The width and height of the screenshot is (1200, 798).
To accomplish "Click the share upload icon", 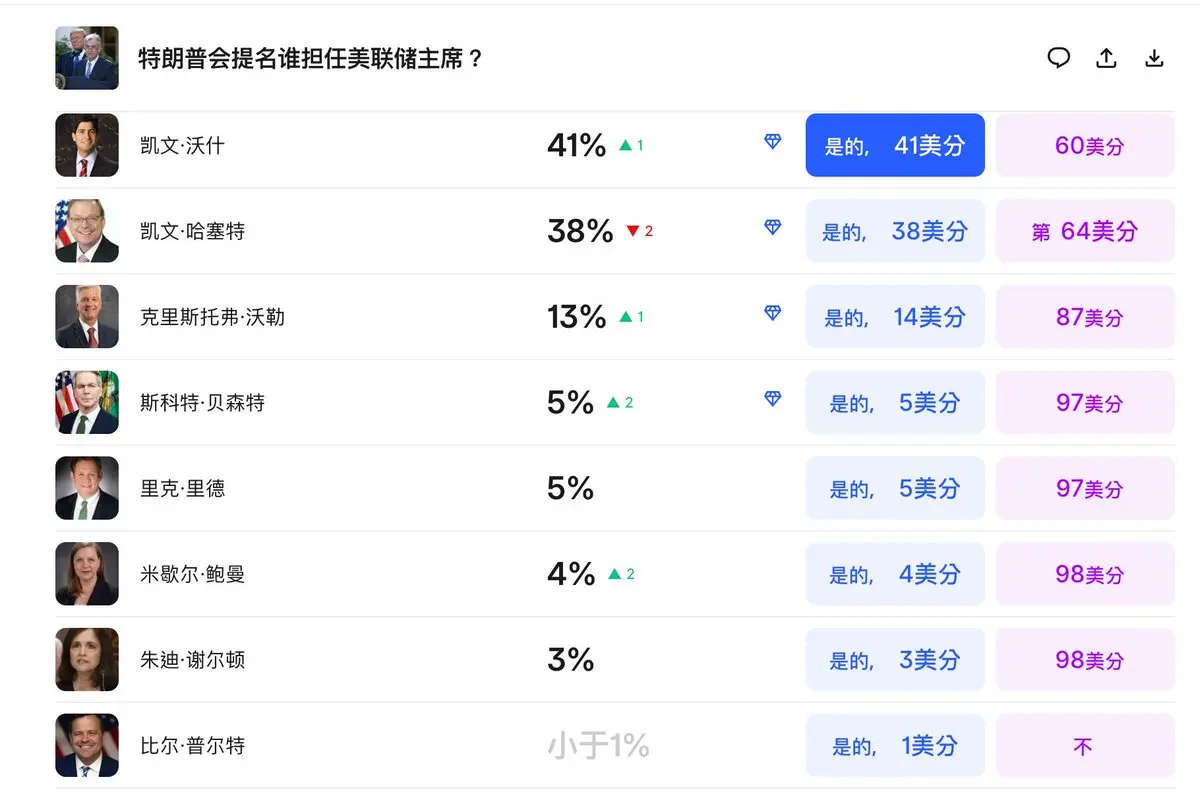I will pos(1106,58).
